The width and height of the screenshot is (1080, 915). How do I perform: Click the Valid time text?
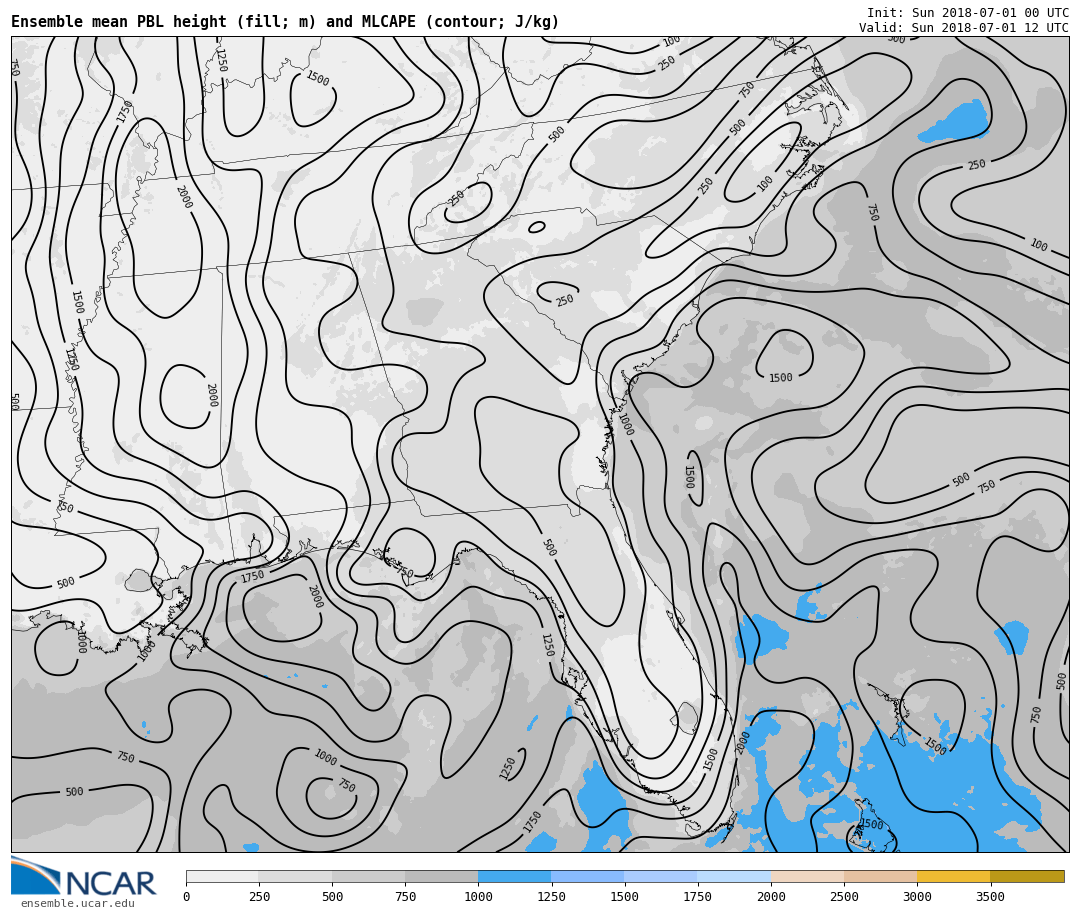pyautogui.click(x=963, y=28)
